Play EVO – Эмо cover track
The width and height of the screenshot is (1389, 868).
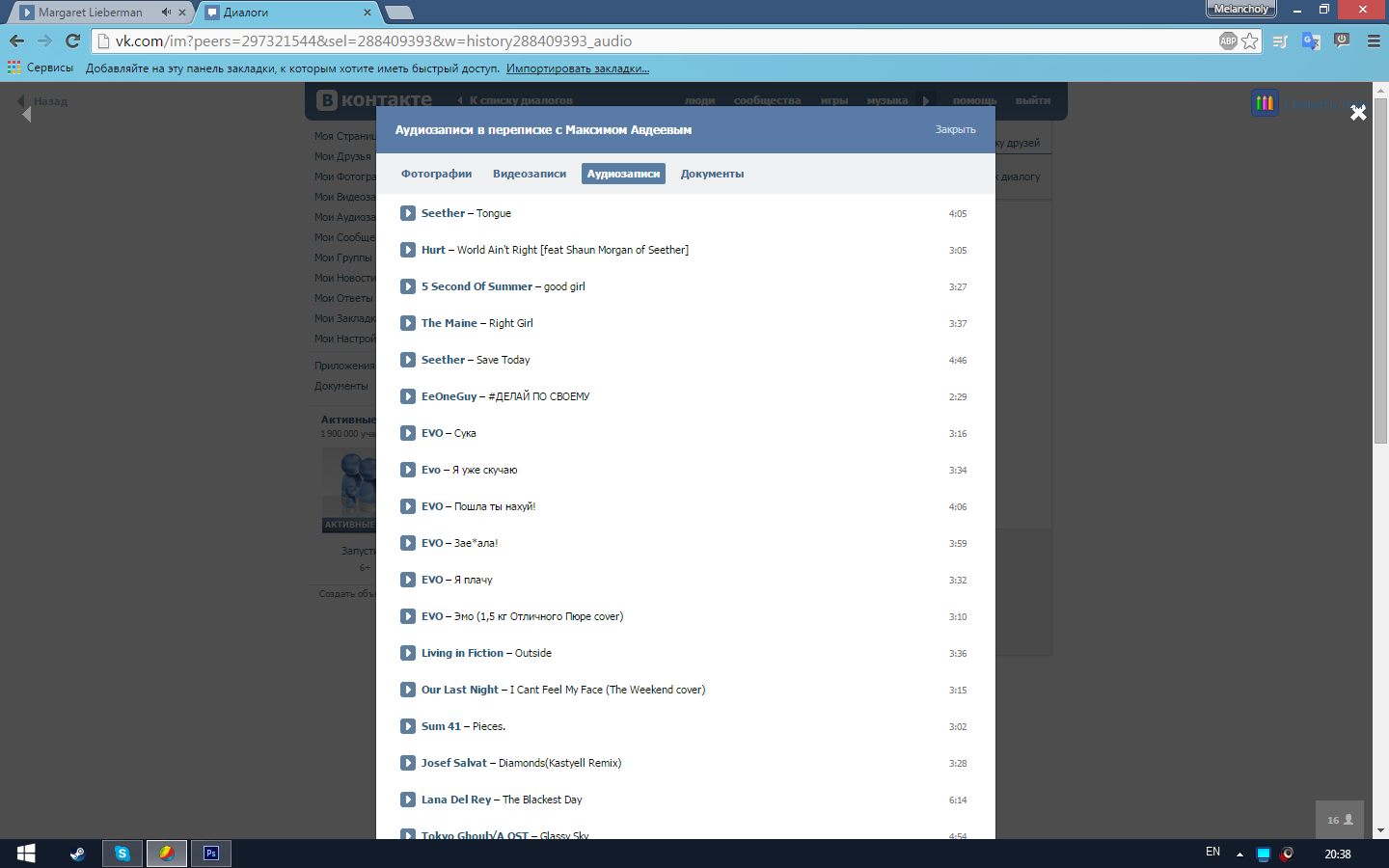pos(408,616)
